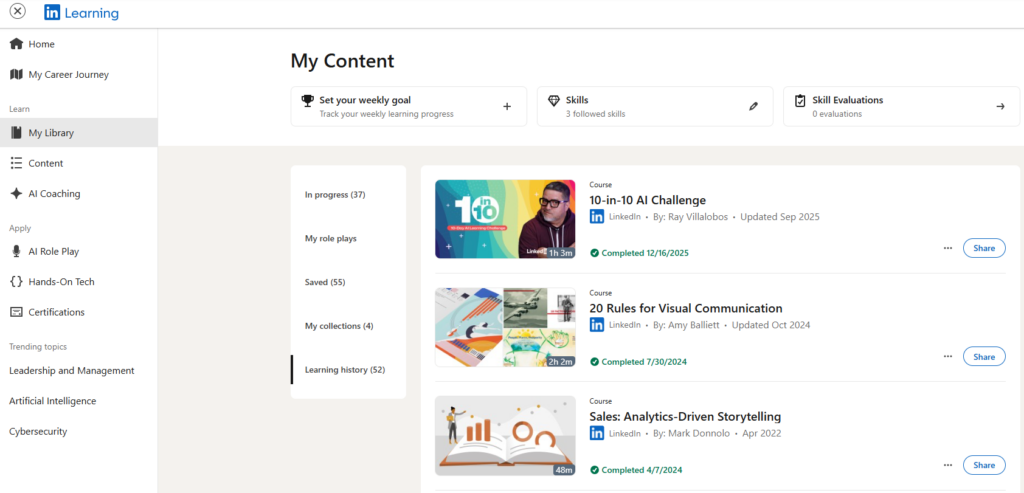Image resolution: width=1024 pixels, height=493 pixels.
Task: Click the Hands-On Tech braces icon
Action: tap(16, 281)
